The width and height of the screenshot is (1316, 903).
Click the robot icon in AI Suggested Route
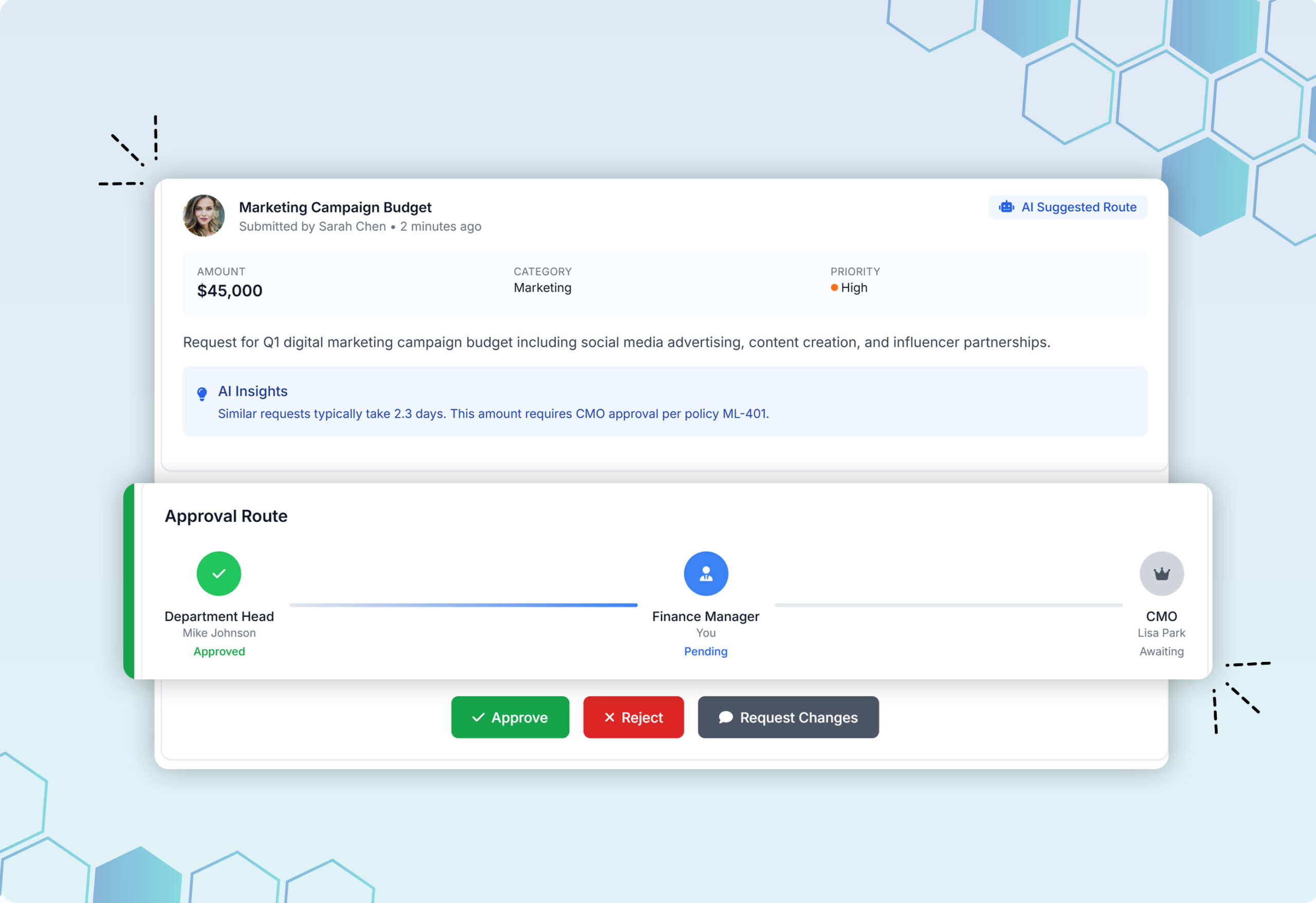pos(1006,207)
